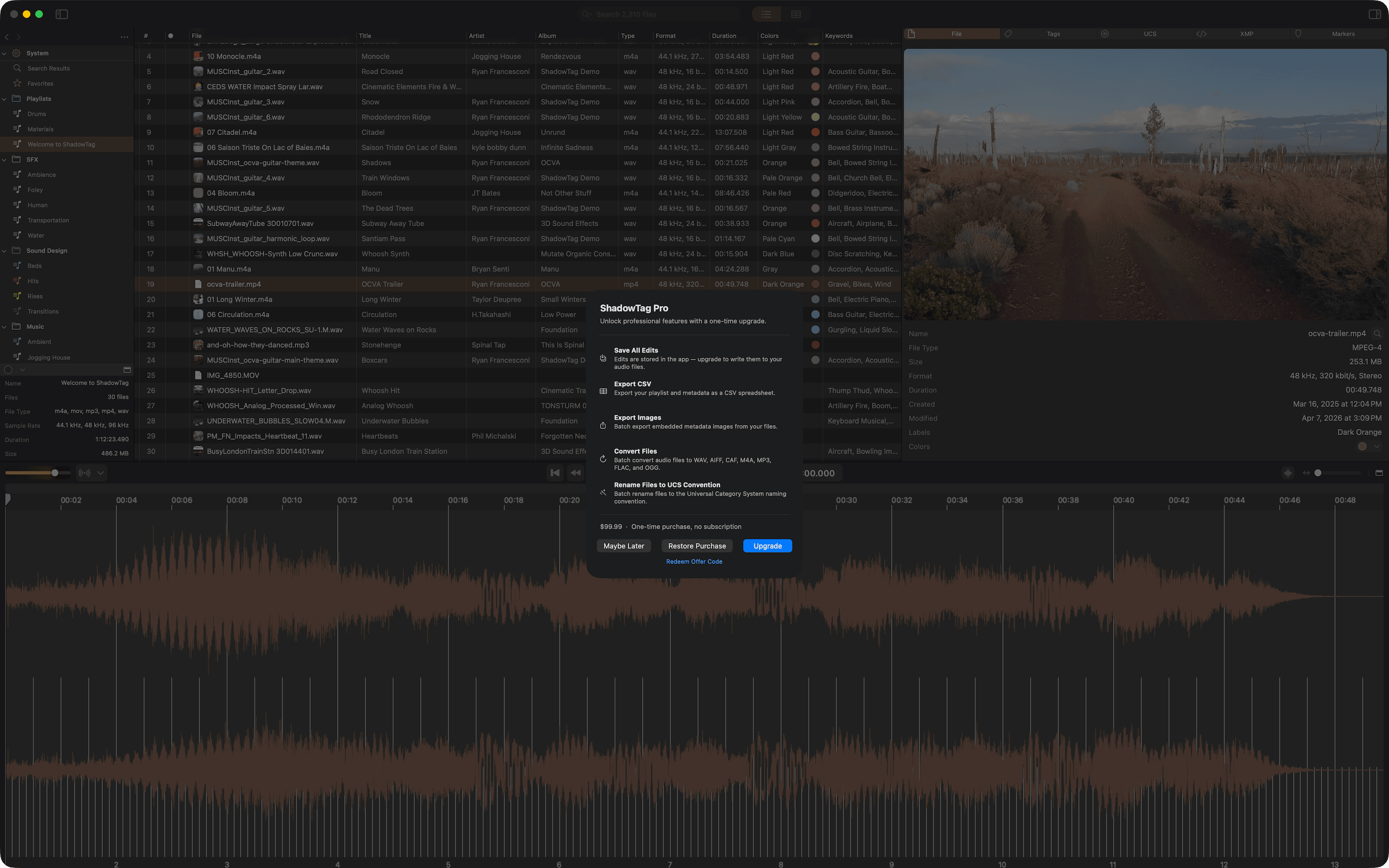Select the grid view icon beside search bar
Screen dimensions: 1389x868
point(796,14)
